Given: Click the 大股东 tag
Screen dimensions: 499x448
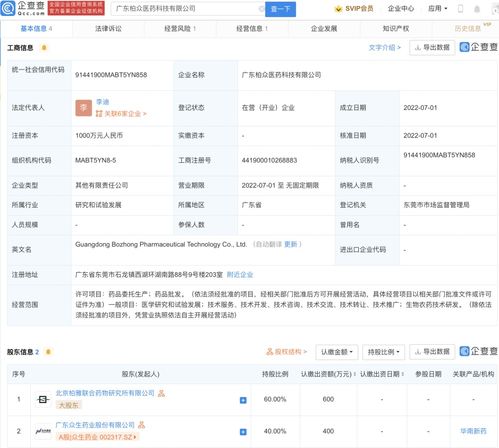Looking at the screenshot, I should click(69, 405).
